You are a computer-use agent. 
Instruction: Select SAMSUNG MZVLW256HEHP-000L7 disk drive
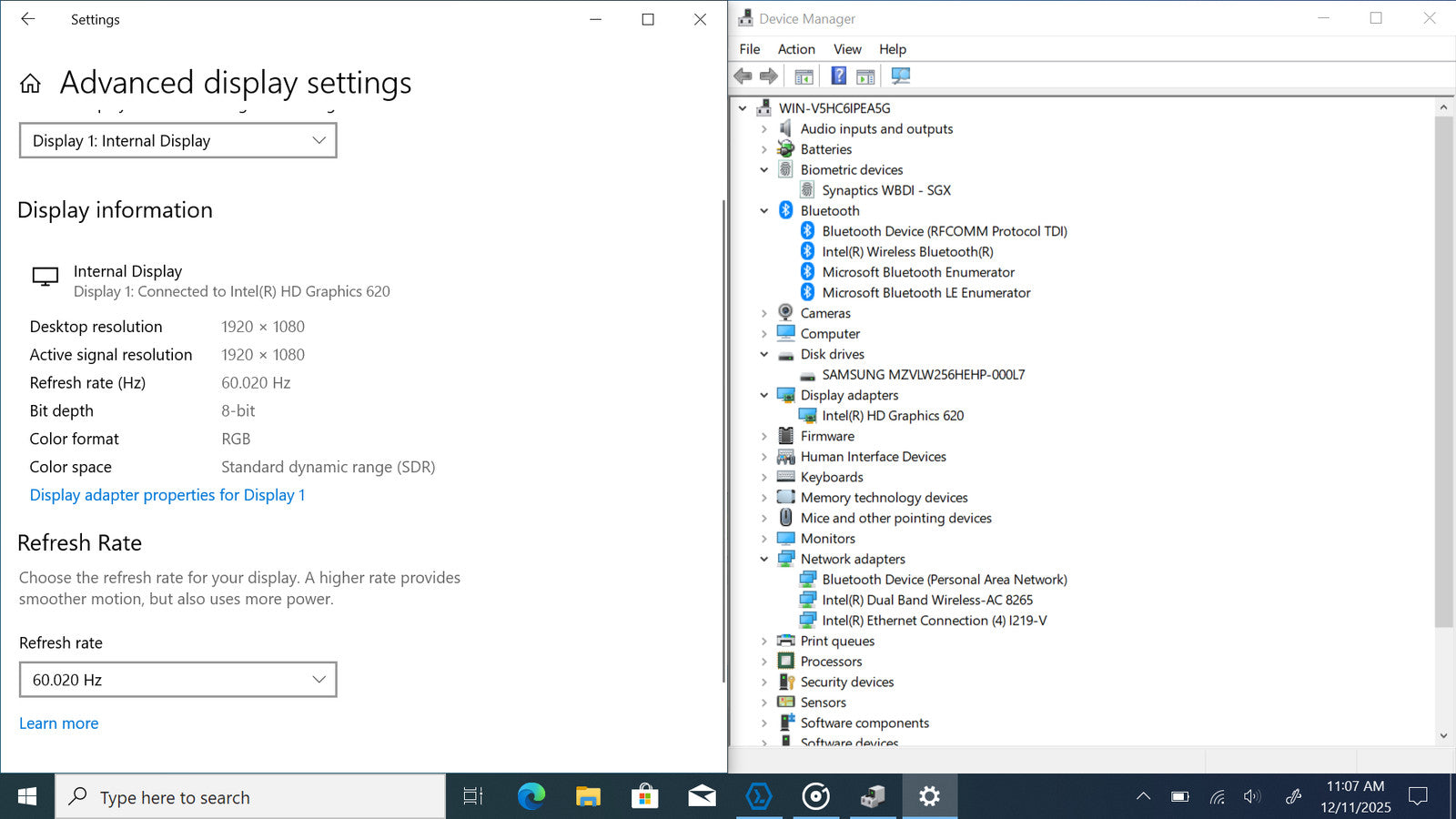pyautogui.click(x=924, y=375)
